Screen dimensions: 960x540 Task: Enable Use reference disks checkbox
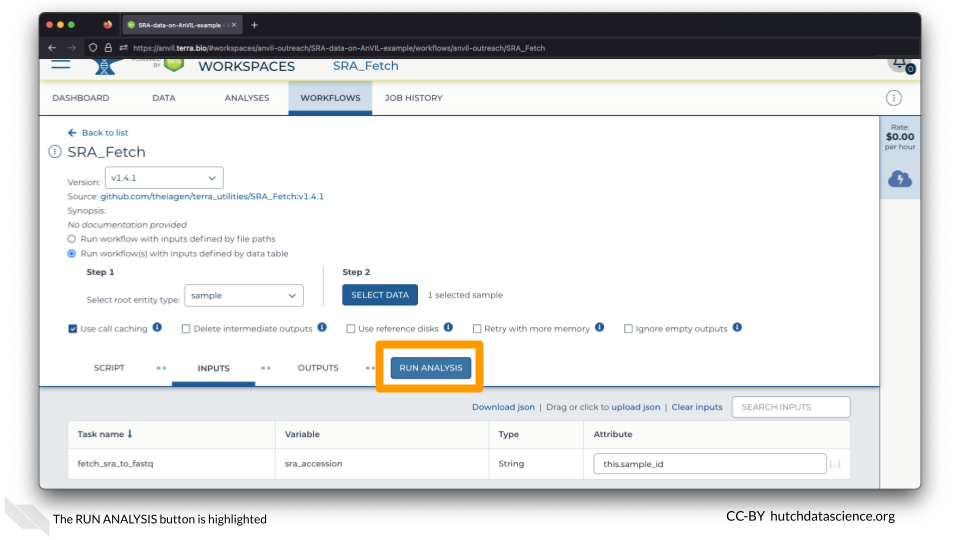(x=350, y=329)
